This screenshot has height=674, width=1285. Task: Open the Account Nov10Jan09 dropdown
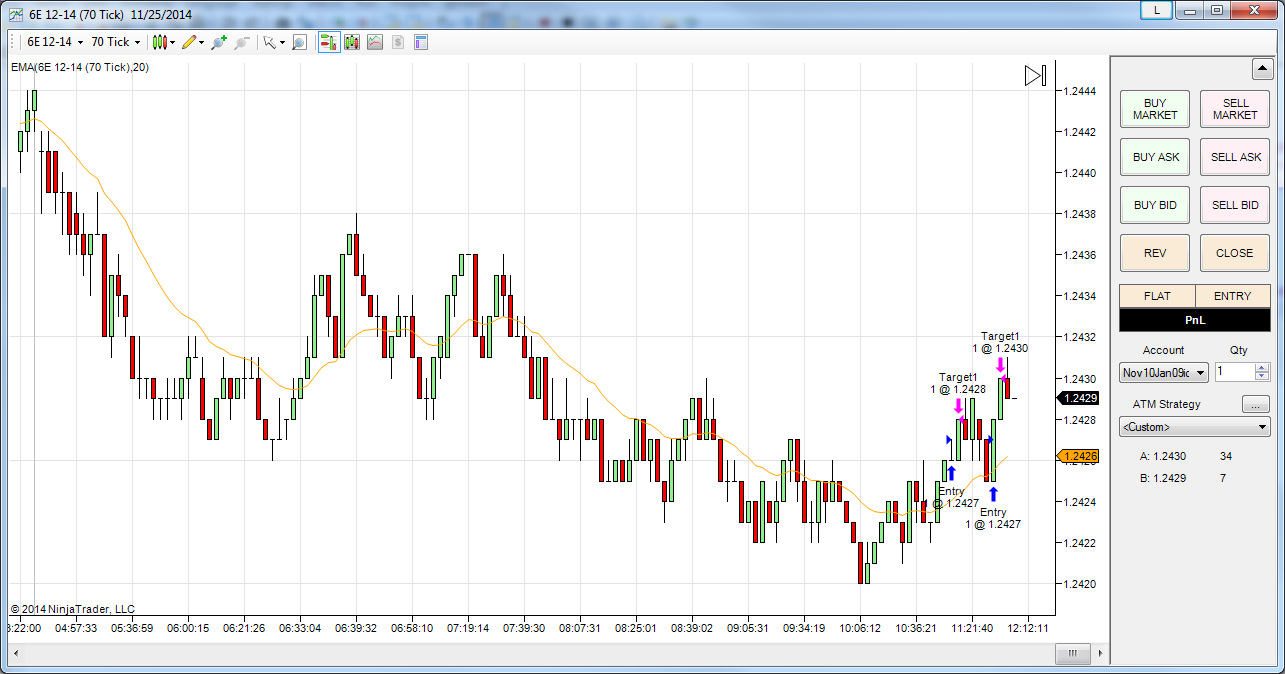(1164, 372)
